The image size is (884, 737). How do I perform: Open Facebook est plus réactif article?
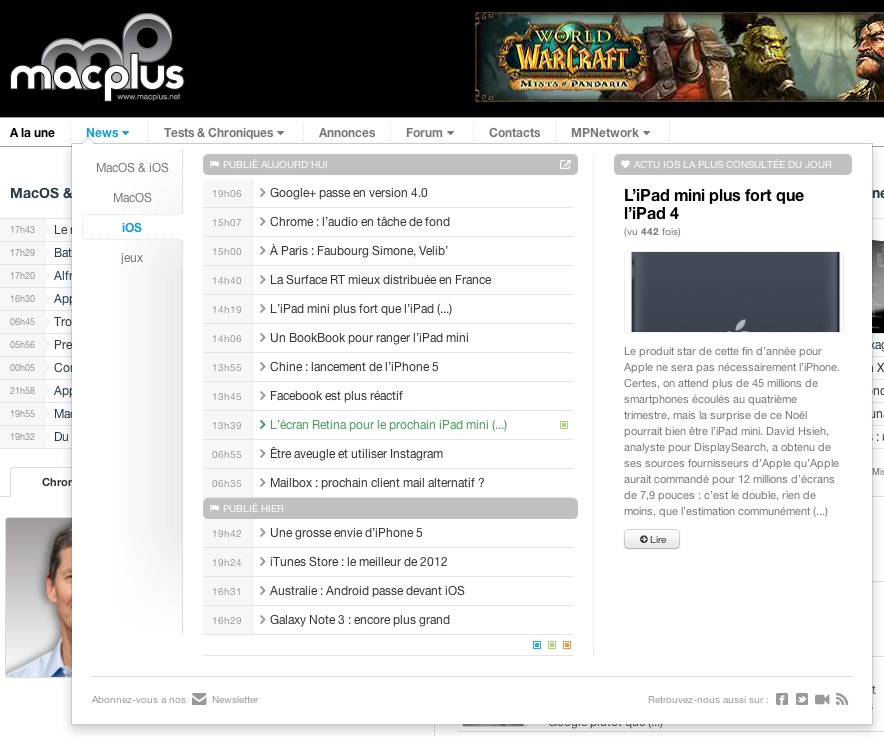coord(336,396)
